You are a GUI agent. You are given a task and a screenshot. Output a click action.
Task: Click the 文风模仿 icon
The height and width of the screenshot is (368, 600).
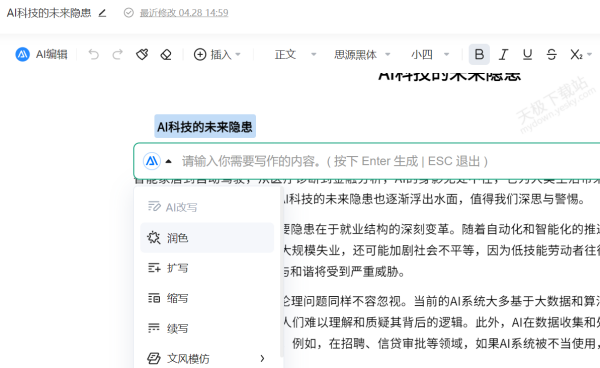pyautogui.click(x=154, y=358)
